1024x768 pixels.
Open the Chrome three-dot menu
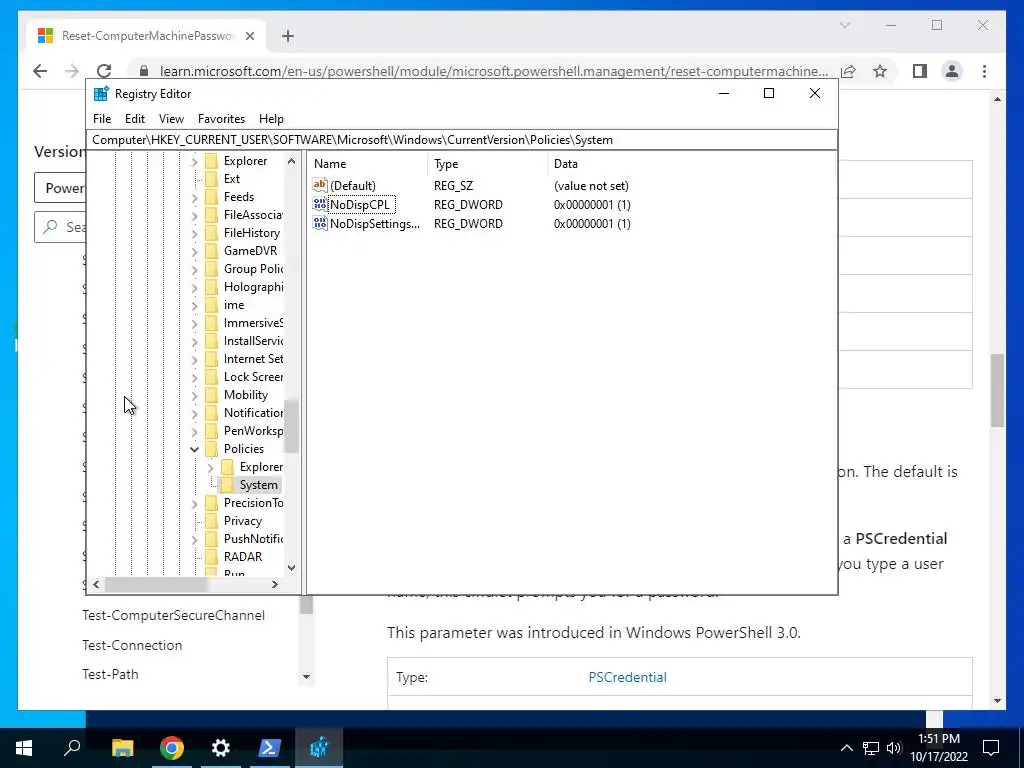click(984, 71)
